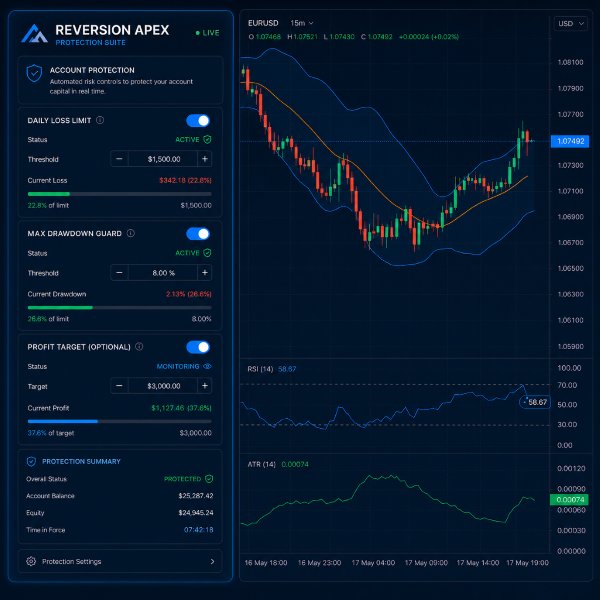
Task: Open the 15m timeframe dropdown
Action: [302, 23]
